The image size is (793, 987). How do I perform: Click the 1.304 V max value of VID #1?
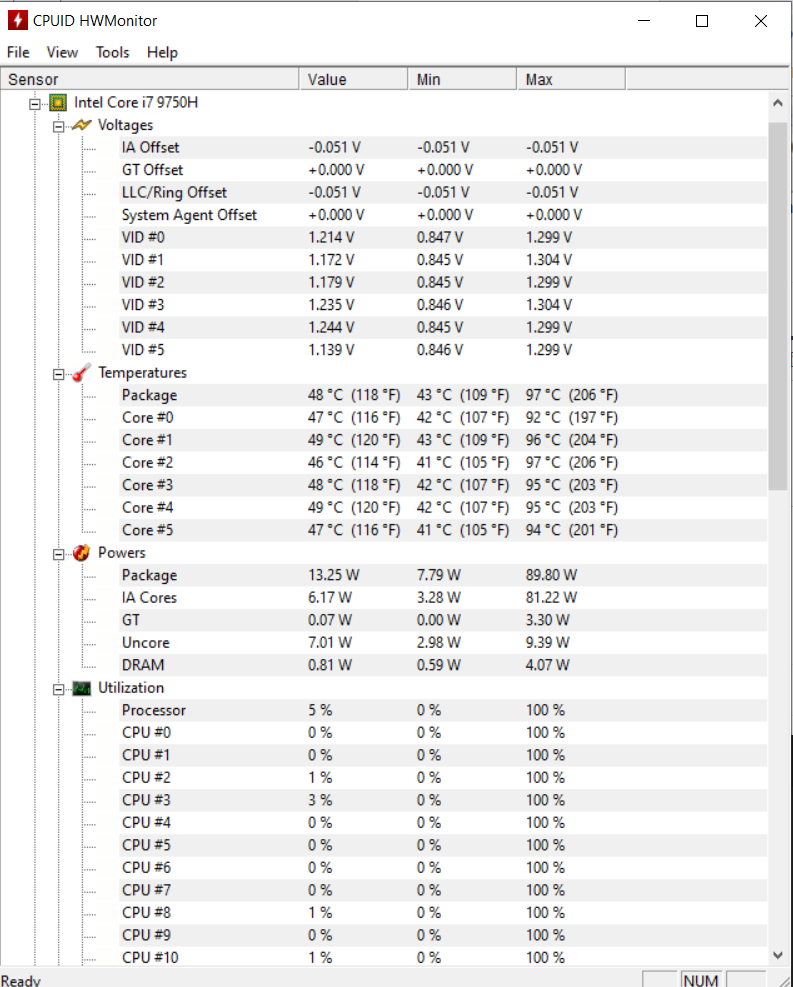click(x=549, y=260)
